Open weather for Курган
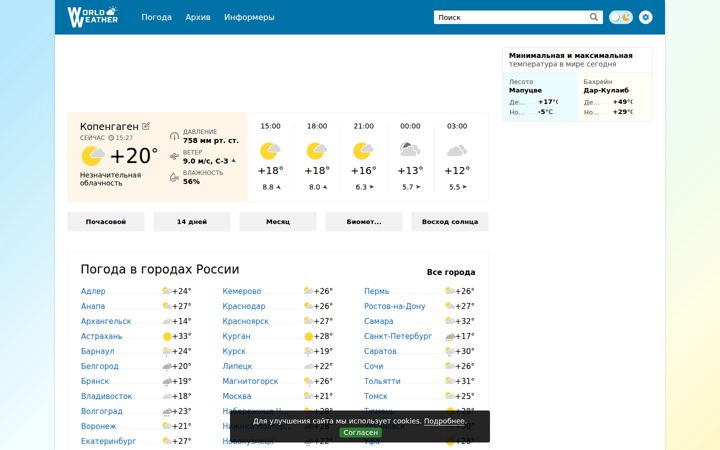Viewport: 720px width, 450px height. pos(236,336)
